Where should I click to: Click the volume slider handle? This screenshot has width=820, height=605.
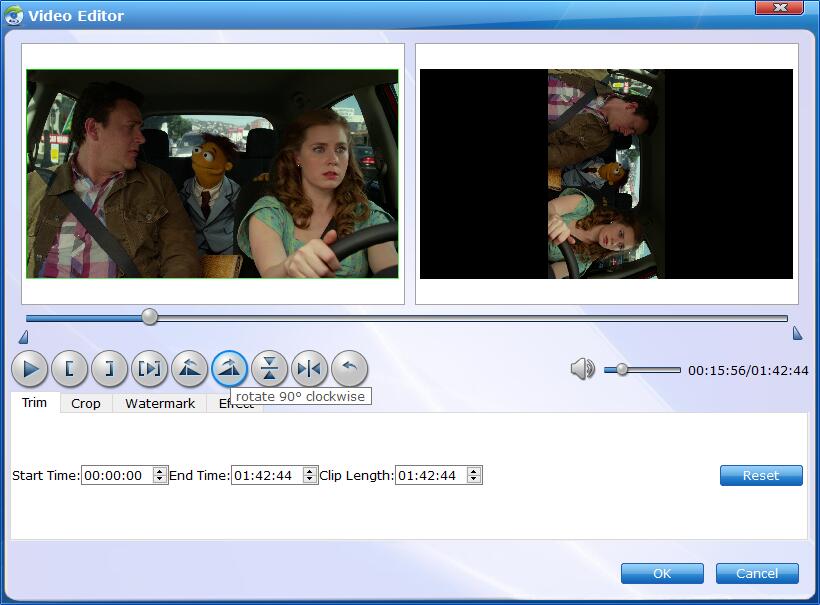click(x=622, y=370)
